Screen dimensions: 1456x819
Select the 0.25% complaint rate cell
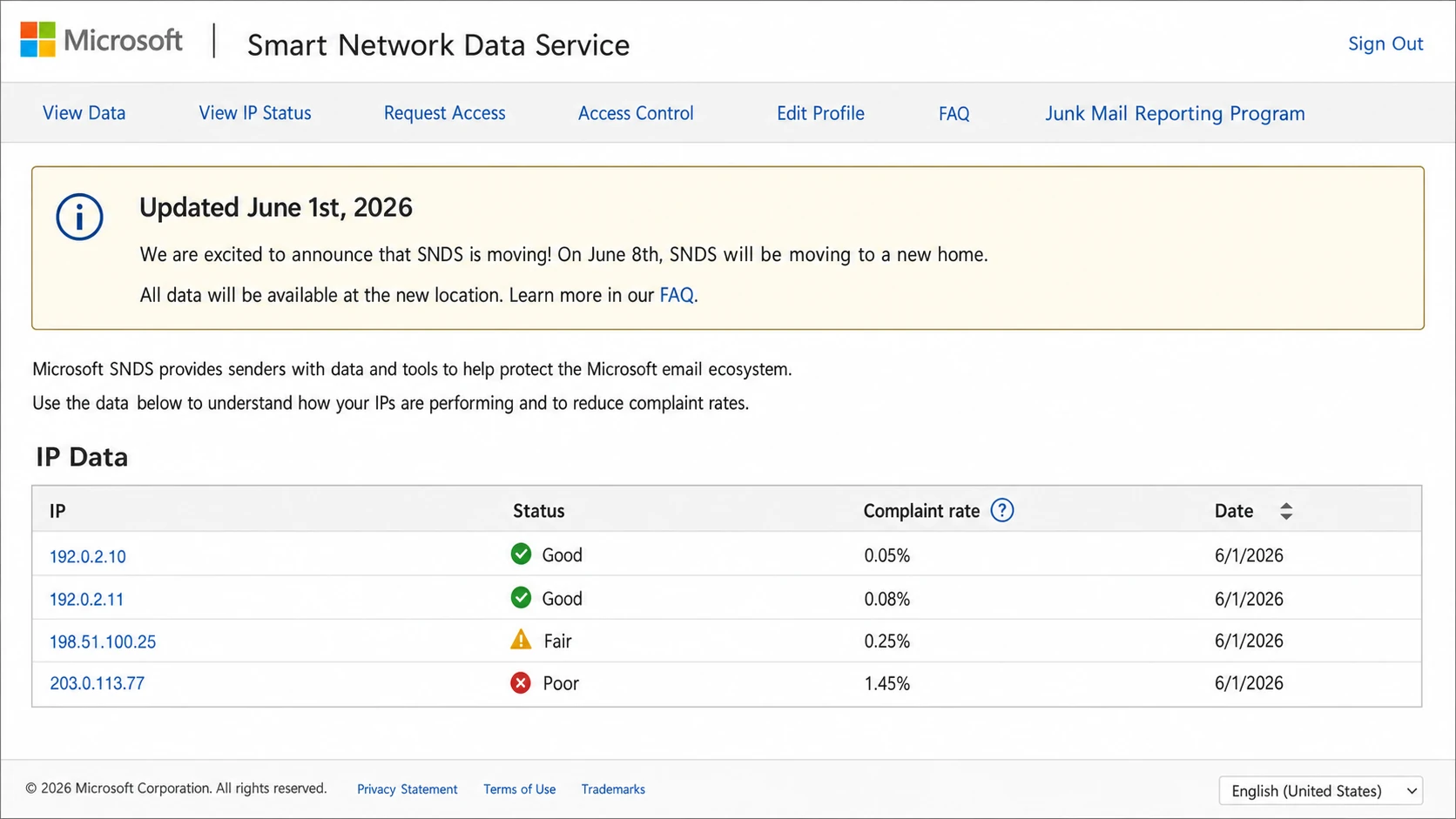pyautogui.click(x=886, y=641)
